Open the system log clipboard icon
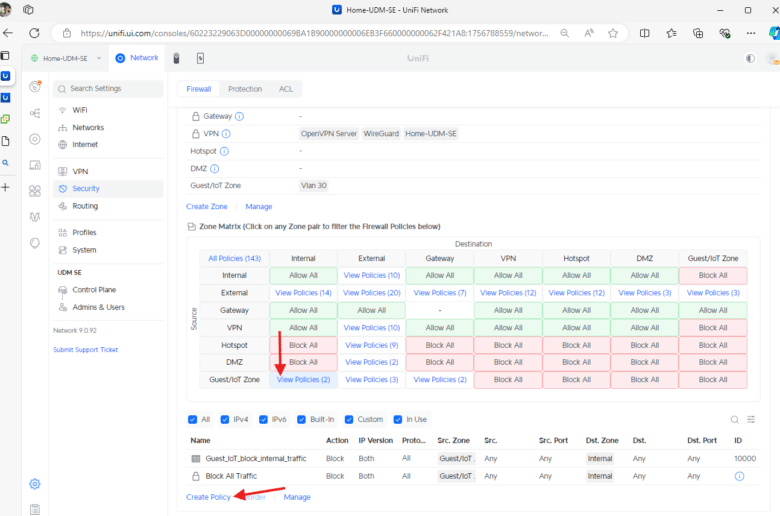 35,509
